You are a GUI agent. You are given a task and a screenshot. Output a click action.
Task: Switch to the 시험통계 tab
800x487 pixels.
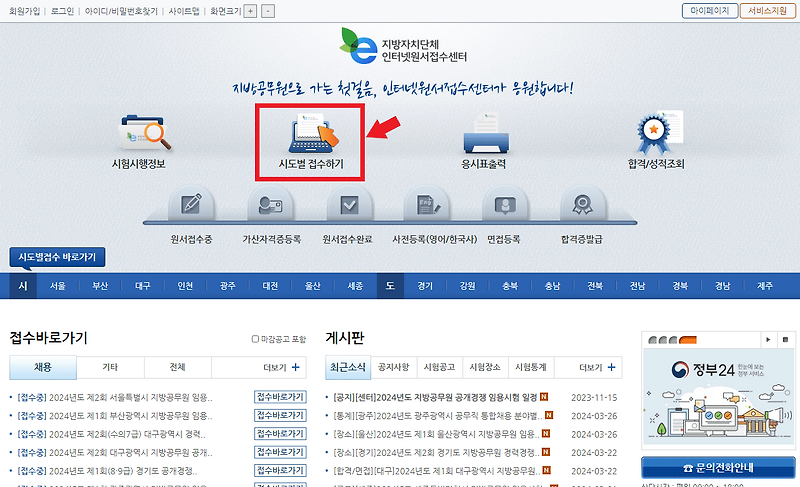tap(531, 367)
